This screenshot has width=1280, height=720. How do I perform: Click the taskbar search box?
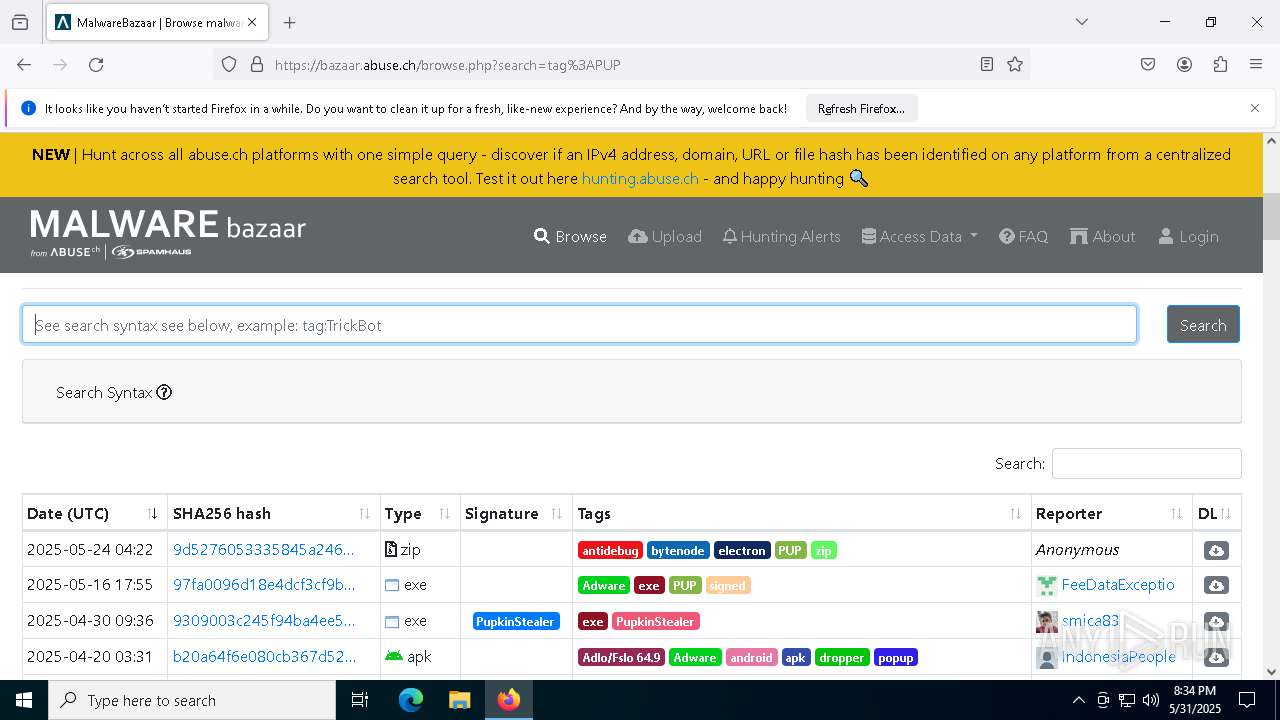tap(192, 700)
